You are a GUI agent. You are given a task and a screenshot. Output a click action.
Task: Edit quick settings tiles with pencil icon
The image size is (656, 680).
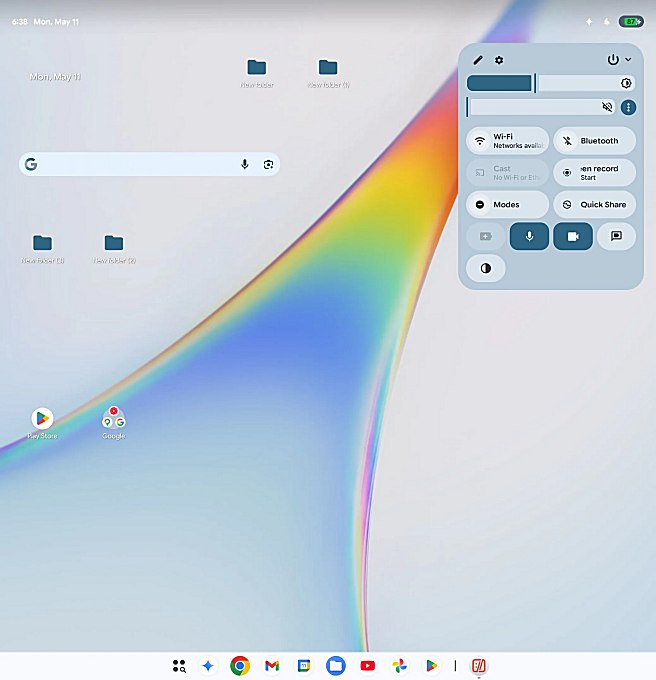tap(478, 60)
